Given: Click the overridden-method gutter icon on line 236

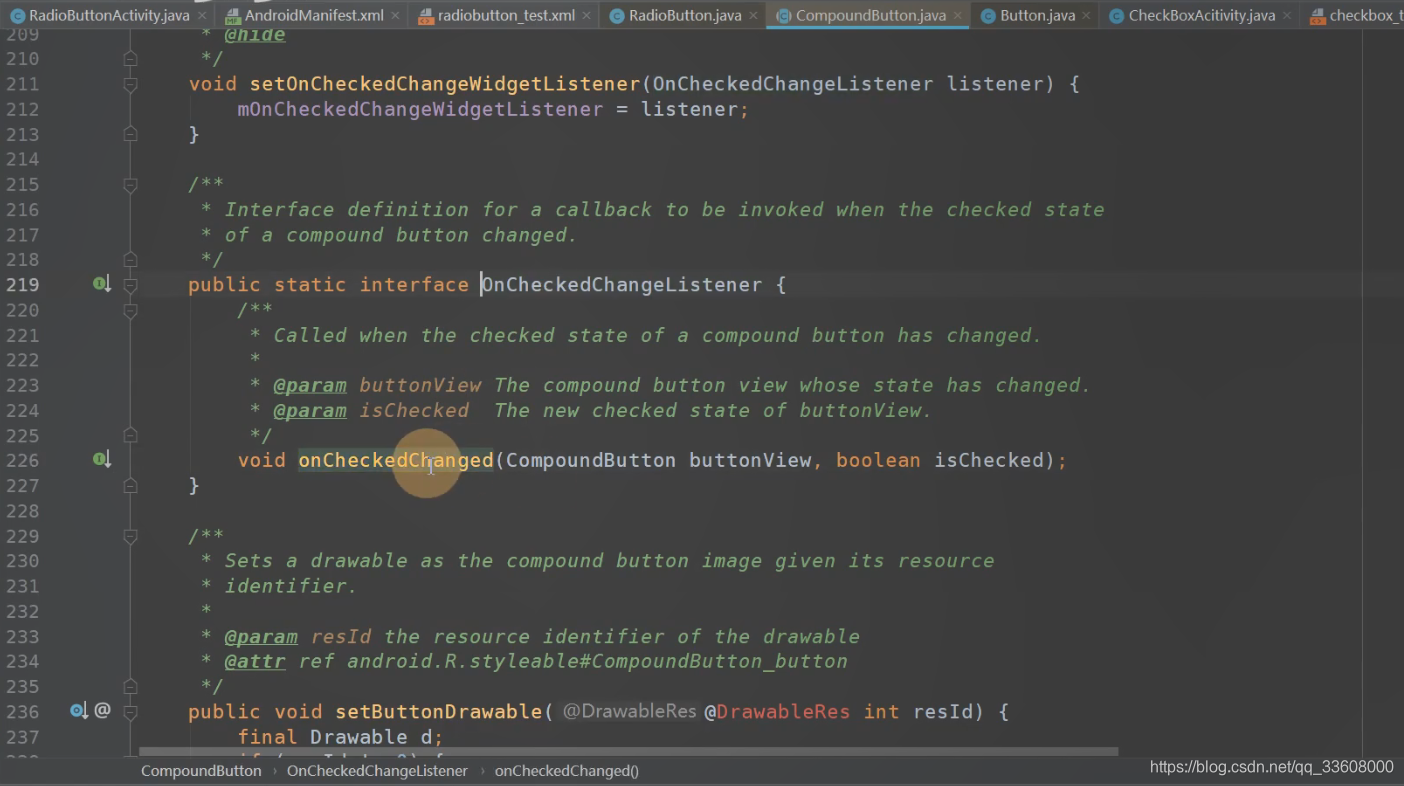Looking at the screenshot, I should [79, 711].
